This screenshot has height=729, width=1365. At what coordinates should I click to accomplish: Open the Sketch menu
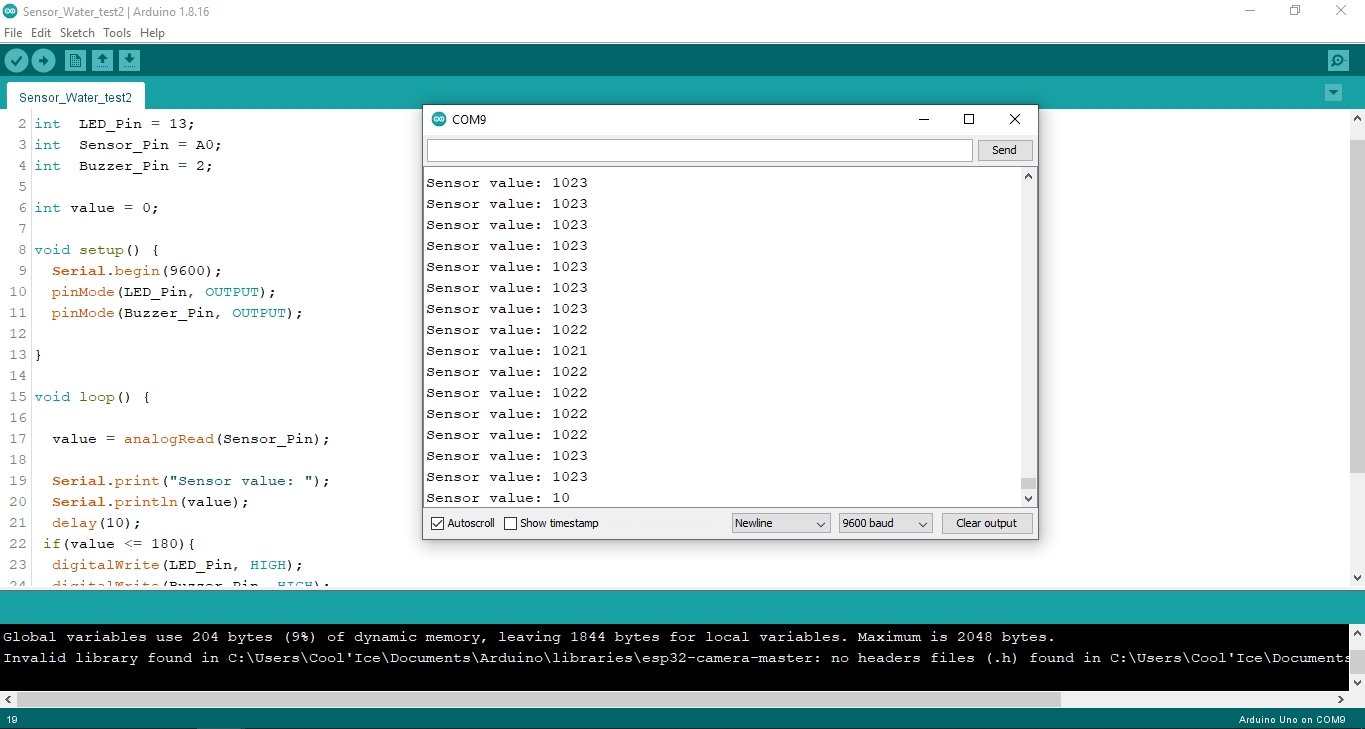77,33
